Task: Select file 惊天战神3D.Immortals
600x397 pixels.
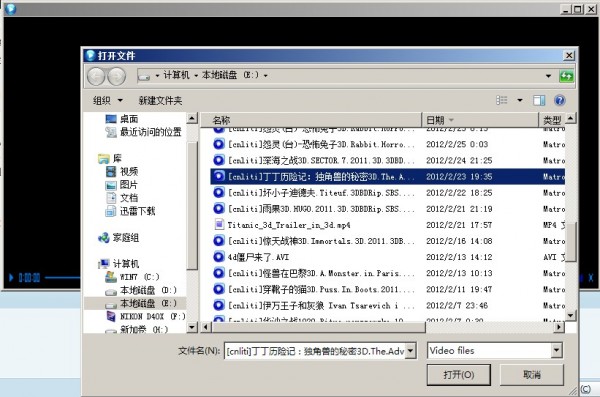Action: point(387,241)
